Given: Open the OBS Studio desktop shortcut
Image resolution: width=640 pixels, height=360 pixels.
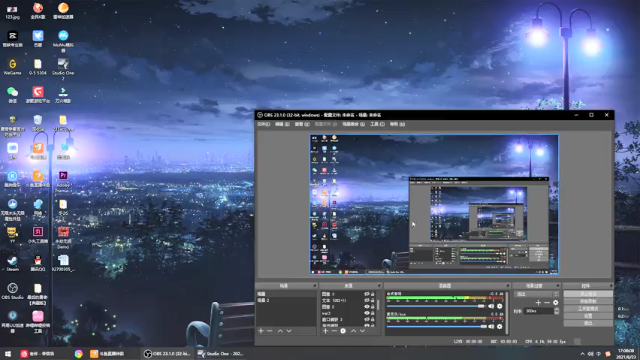Looking at the screenshot, I should tap(13, 291).
